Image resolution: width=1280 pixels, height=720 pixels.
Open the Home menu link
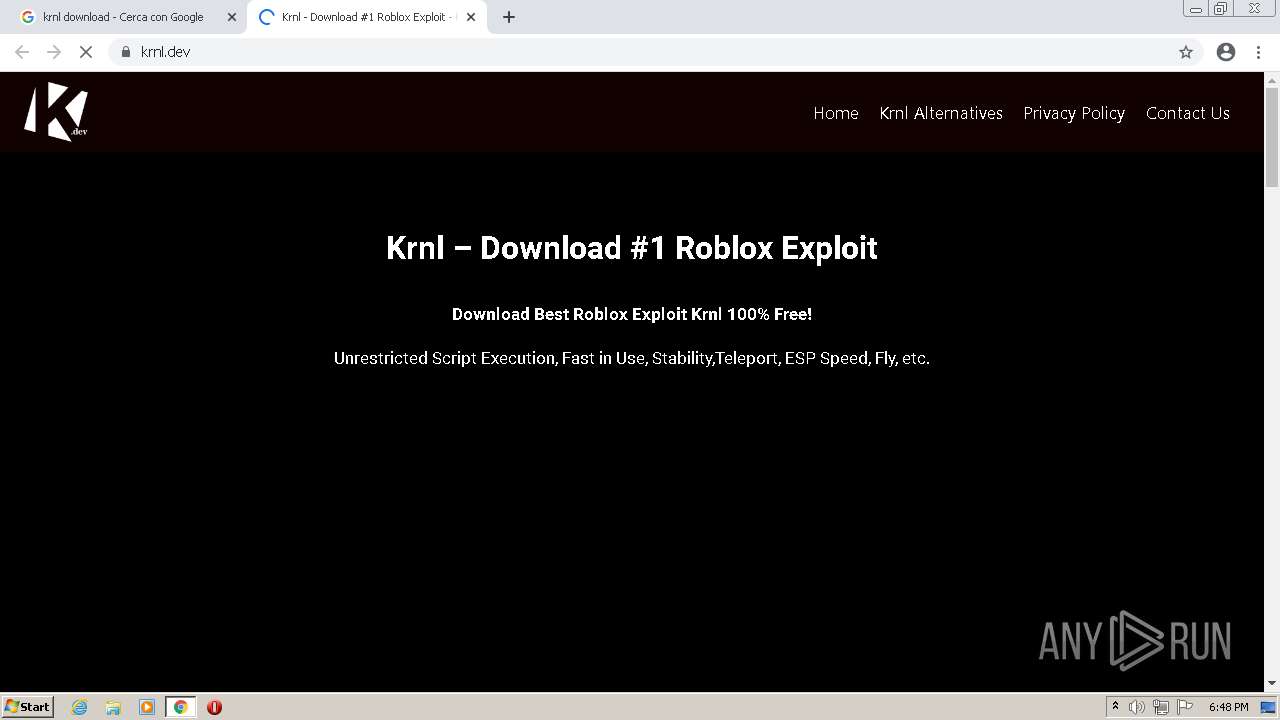coord(836,113)
